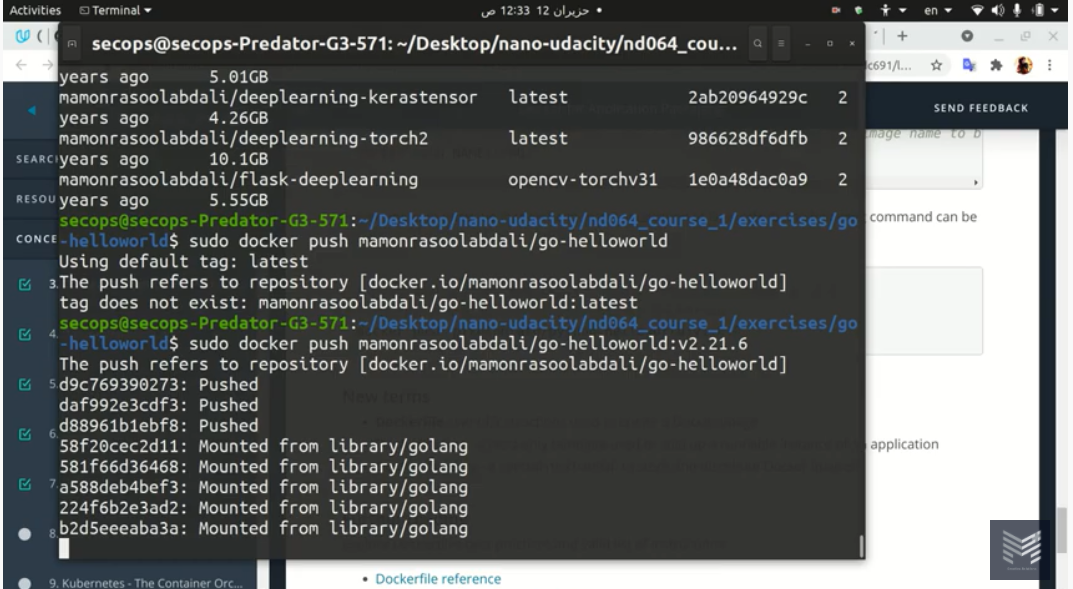Click the completed checkmark for lesson 6
Screen dimensions: 1073x589
(25, 434)
